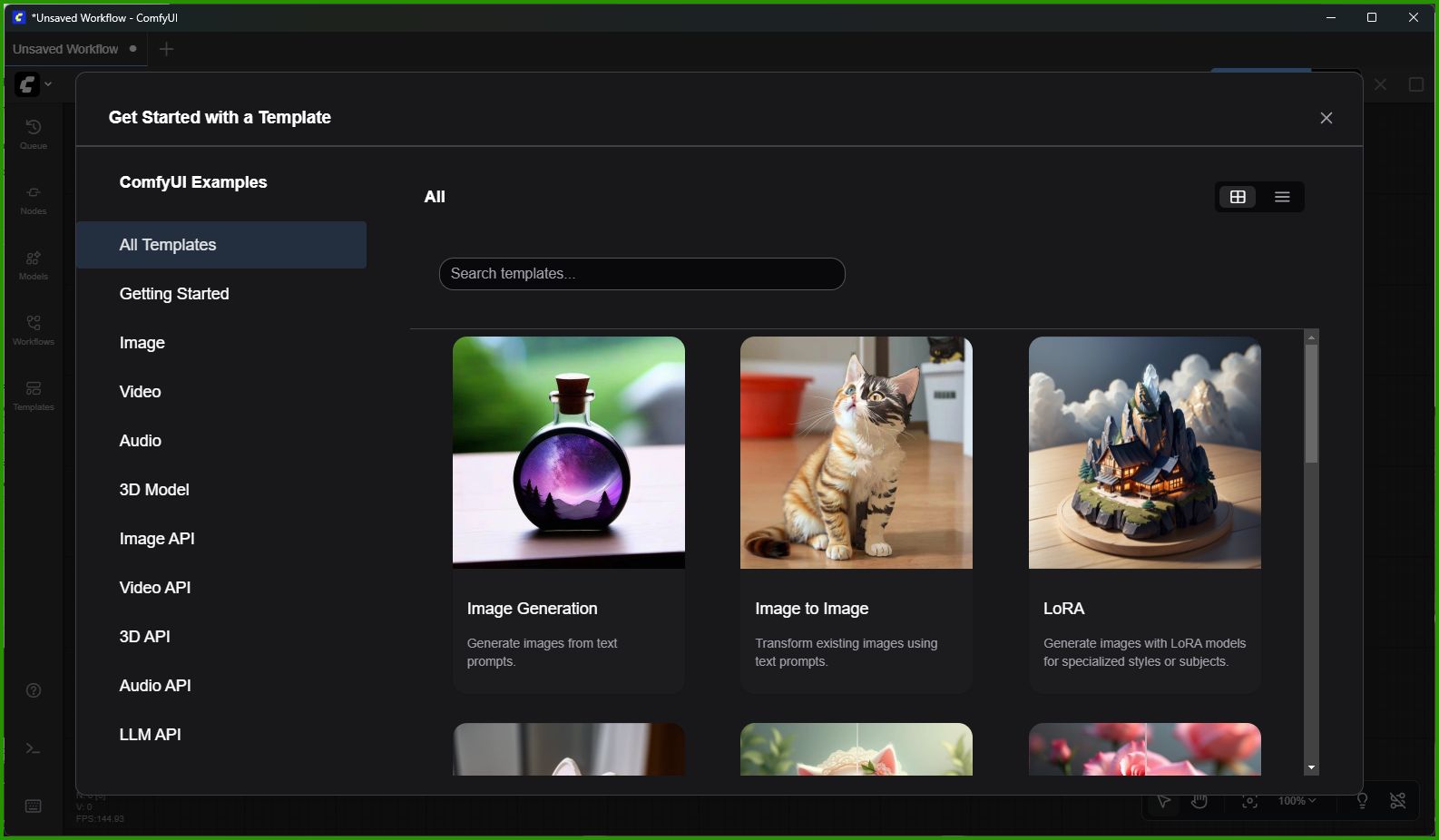Open the Image Generation template card
Viewport: 1439px width, 840px height.
569,513
